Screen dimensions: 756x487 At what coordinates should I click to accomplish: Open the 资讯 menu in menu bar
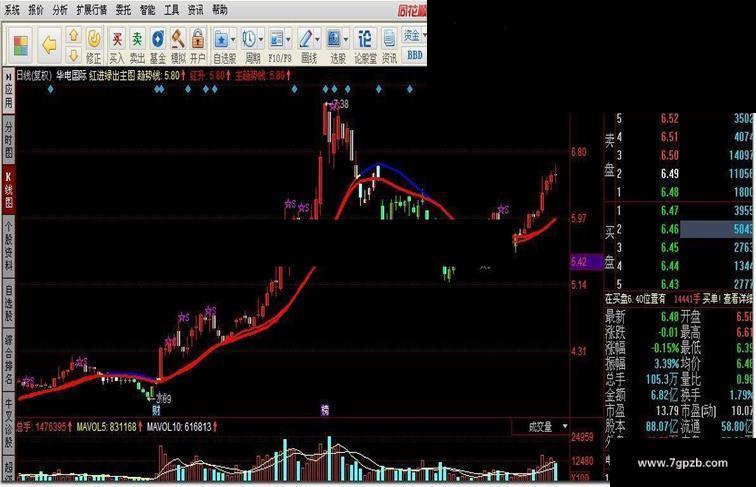click(195, 10)
